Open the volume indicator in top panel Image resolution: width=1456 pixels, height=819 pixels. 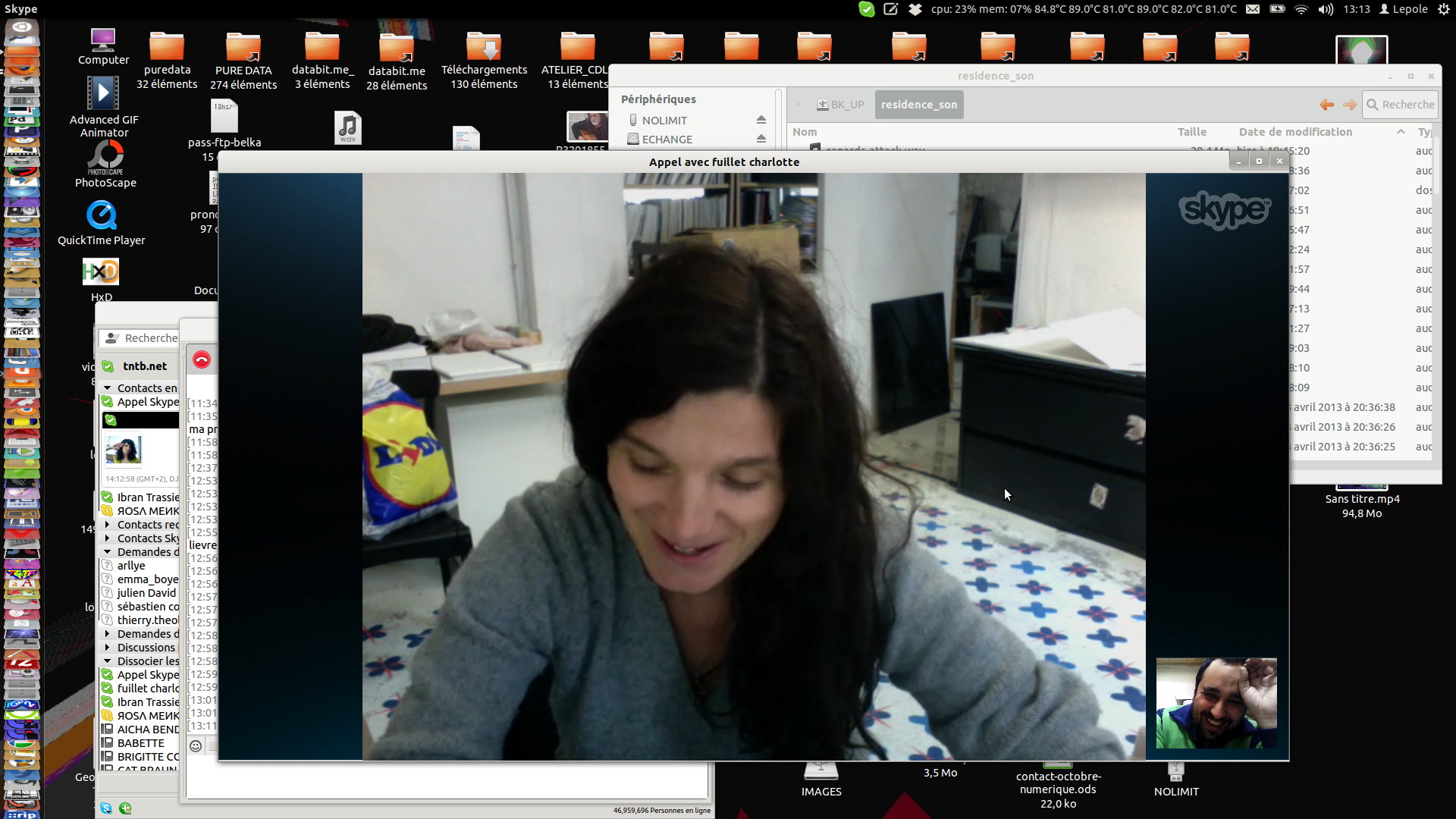coord(1326,9)
